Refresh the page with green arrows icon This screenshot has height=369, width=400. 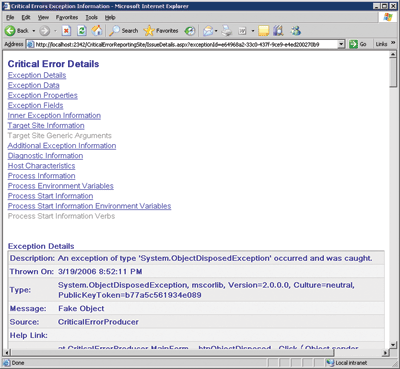82,31
